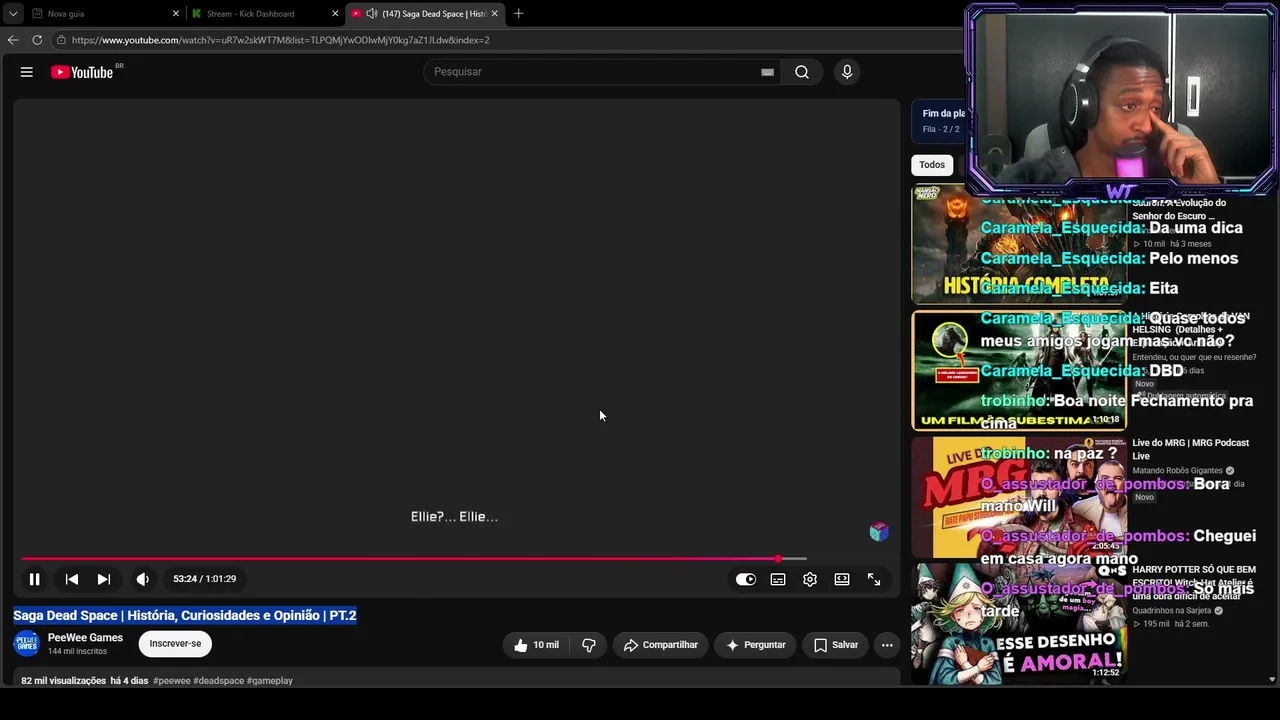
Task: Click the 53:24 / 1:01:29 time display
Action: point(204,579)
